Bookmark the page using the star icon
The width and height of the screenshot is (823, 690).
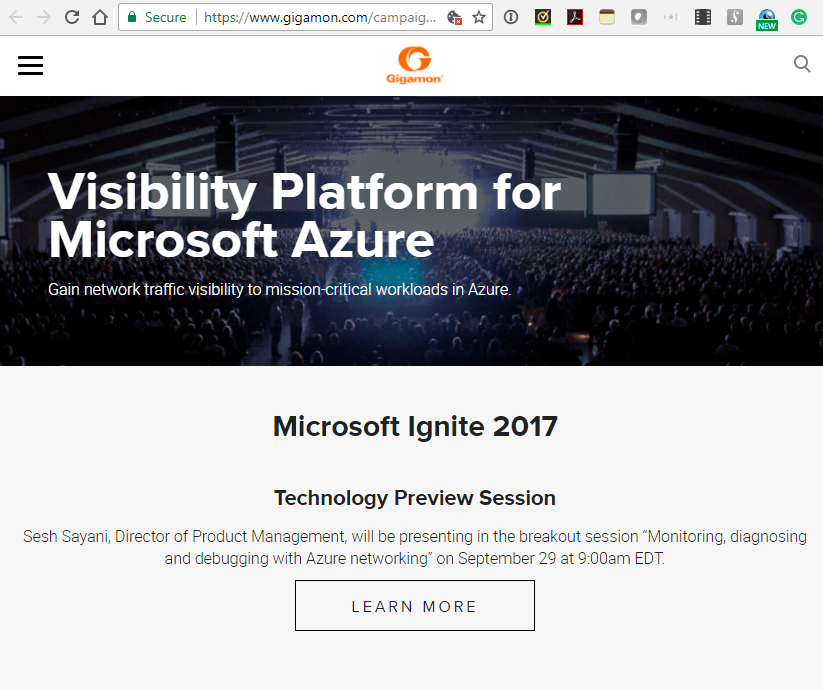tap(479, 17)
